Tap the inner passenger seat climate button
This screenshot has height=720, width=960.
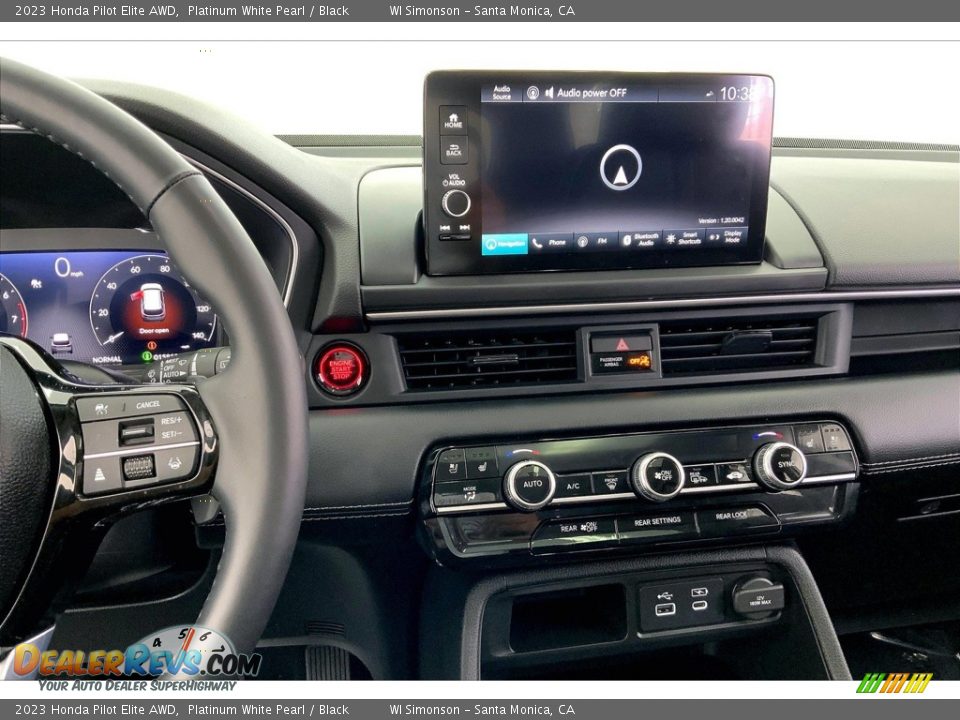pos(808,438)
